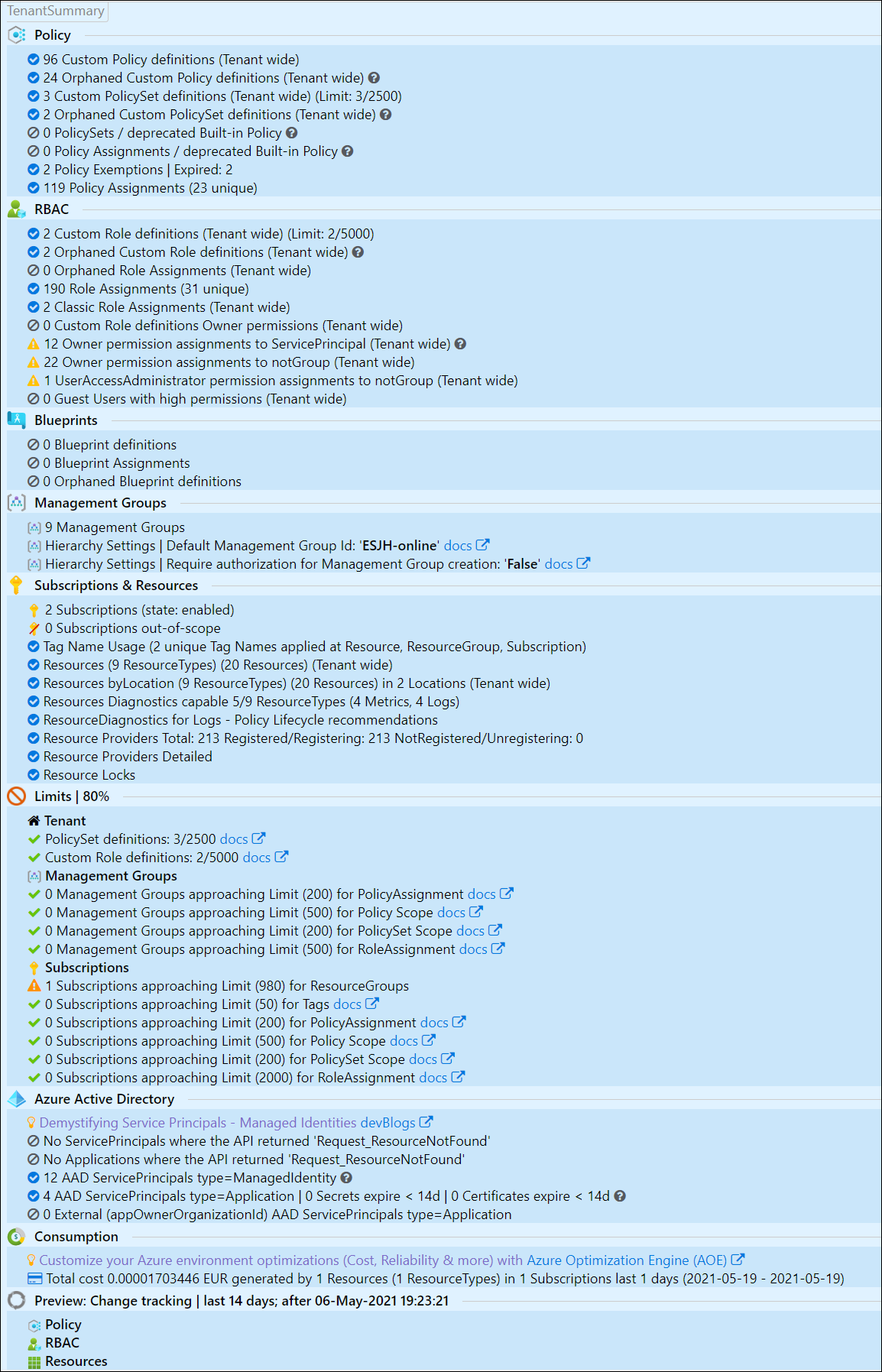Open RBAC under Change tracking
The height and width of the screenshot is (1372, 882).
point(63,1343)
